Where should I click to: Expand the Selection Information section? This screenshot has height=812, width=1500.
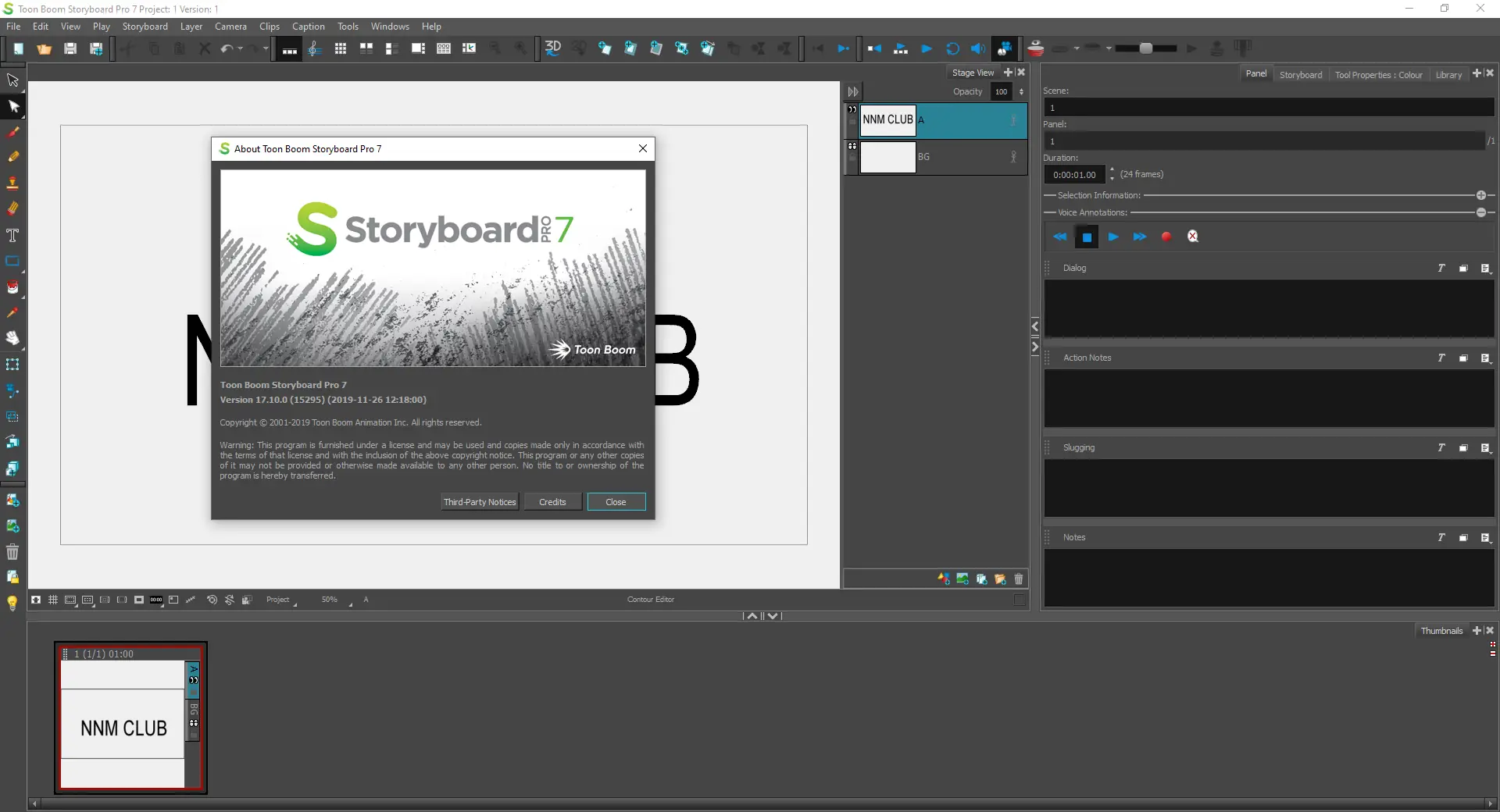(x=1481, y=195)
